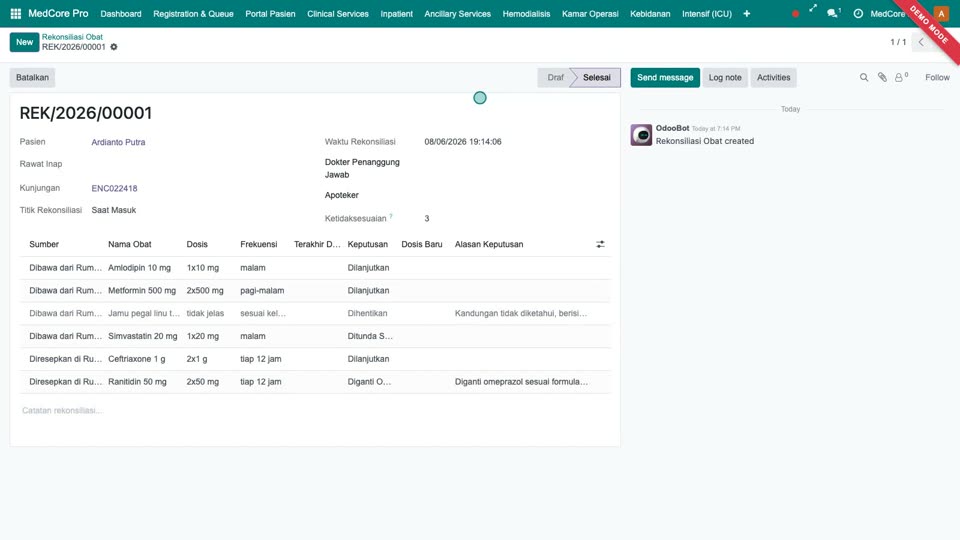Click the Send message button

[x=665, y=78]
